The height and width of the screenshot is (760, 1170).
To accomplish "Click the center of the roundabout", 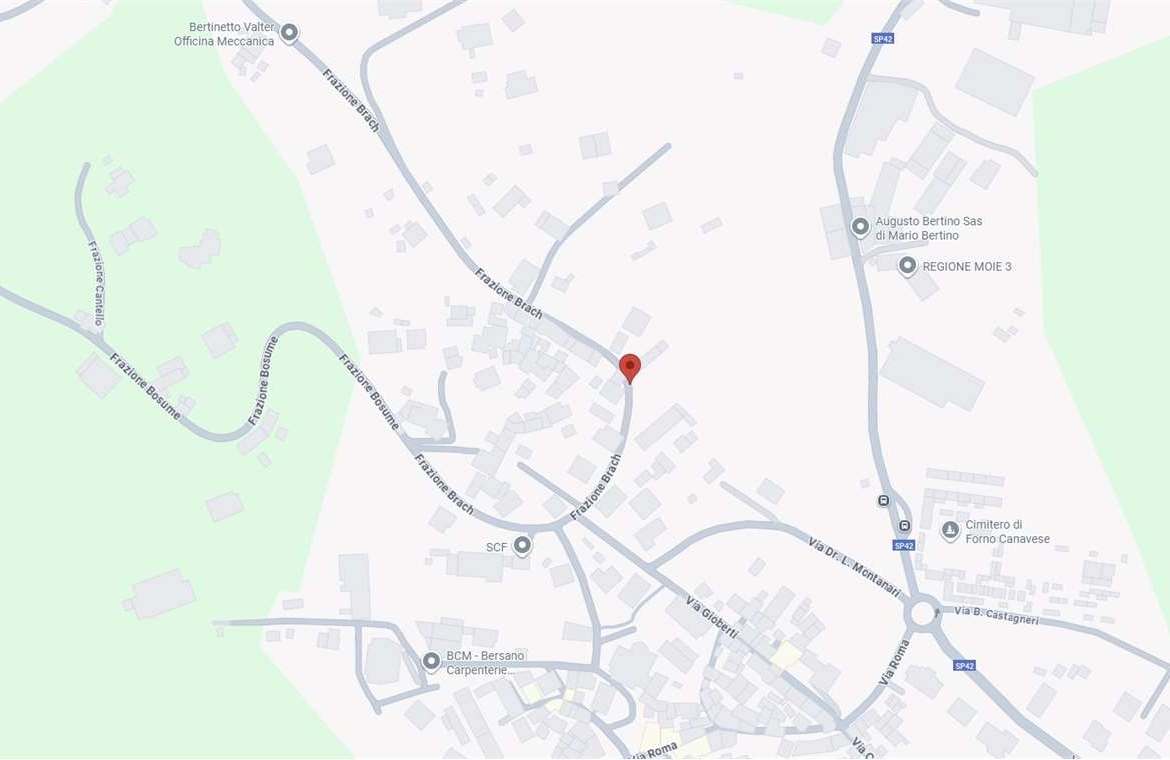I will point(923,614).
